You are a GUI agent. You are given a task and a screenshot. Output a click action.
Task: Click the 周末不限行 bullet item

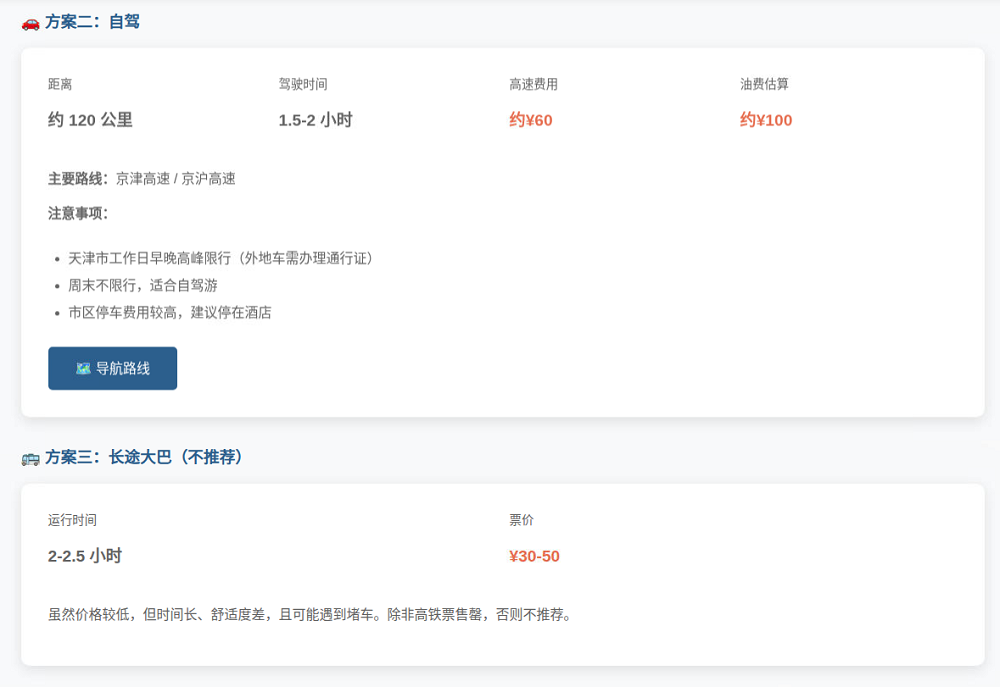tap(143, 285)
